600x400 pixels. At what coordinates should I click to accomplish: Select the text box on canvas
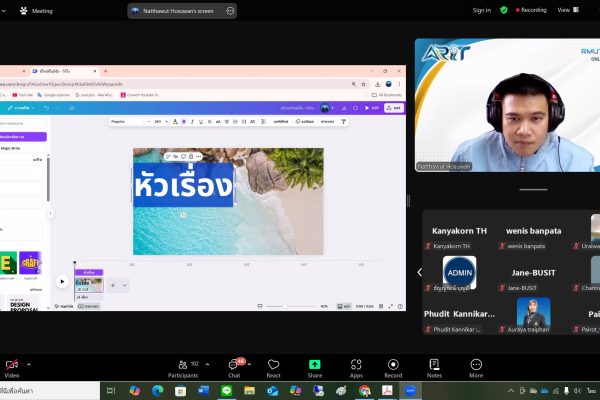tap(183, 185)
